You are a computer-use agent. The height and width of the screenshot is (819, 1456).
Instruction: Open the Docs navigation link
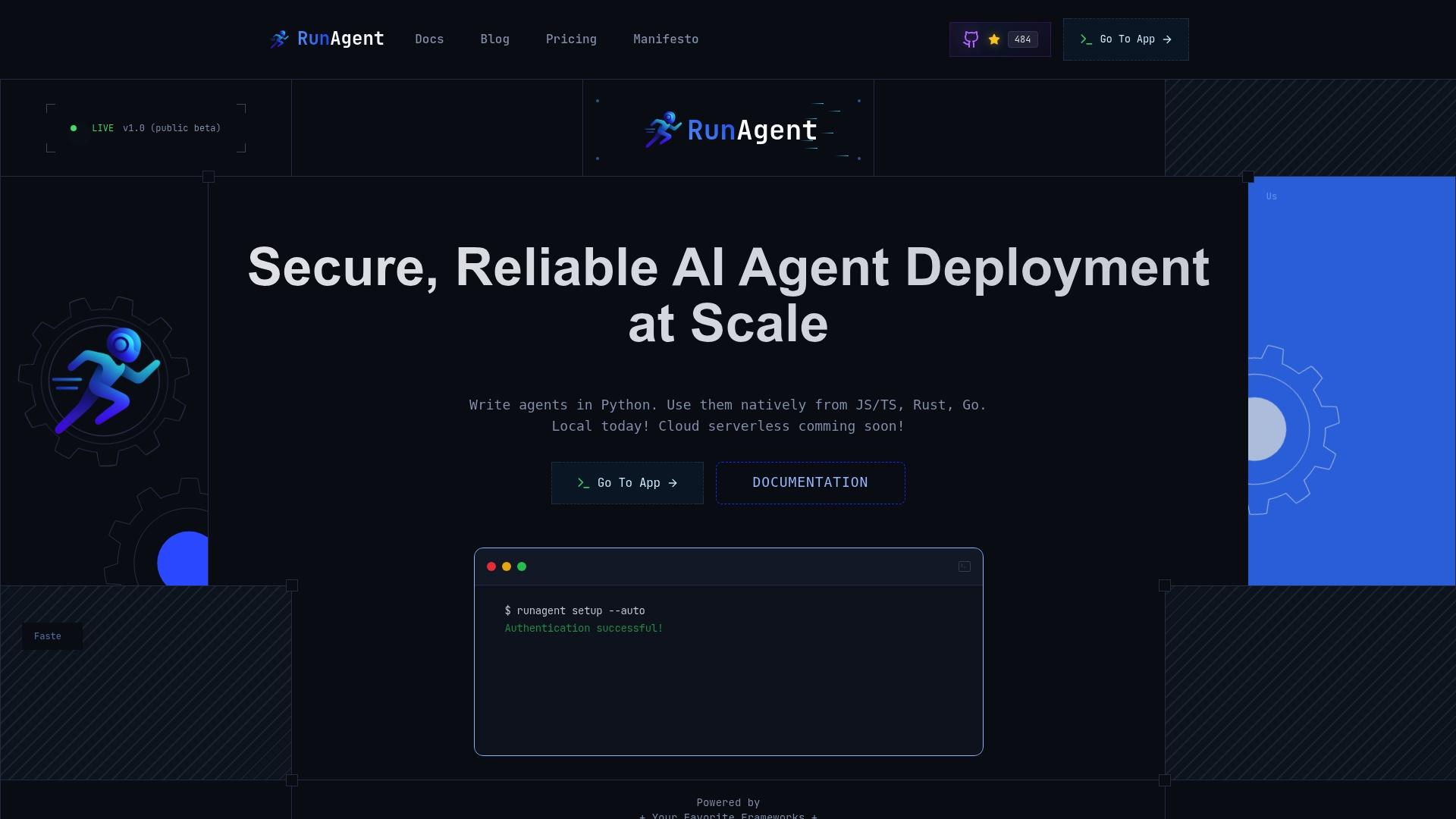click(429, 39)
